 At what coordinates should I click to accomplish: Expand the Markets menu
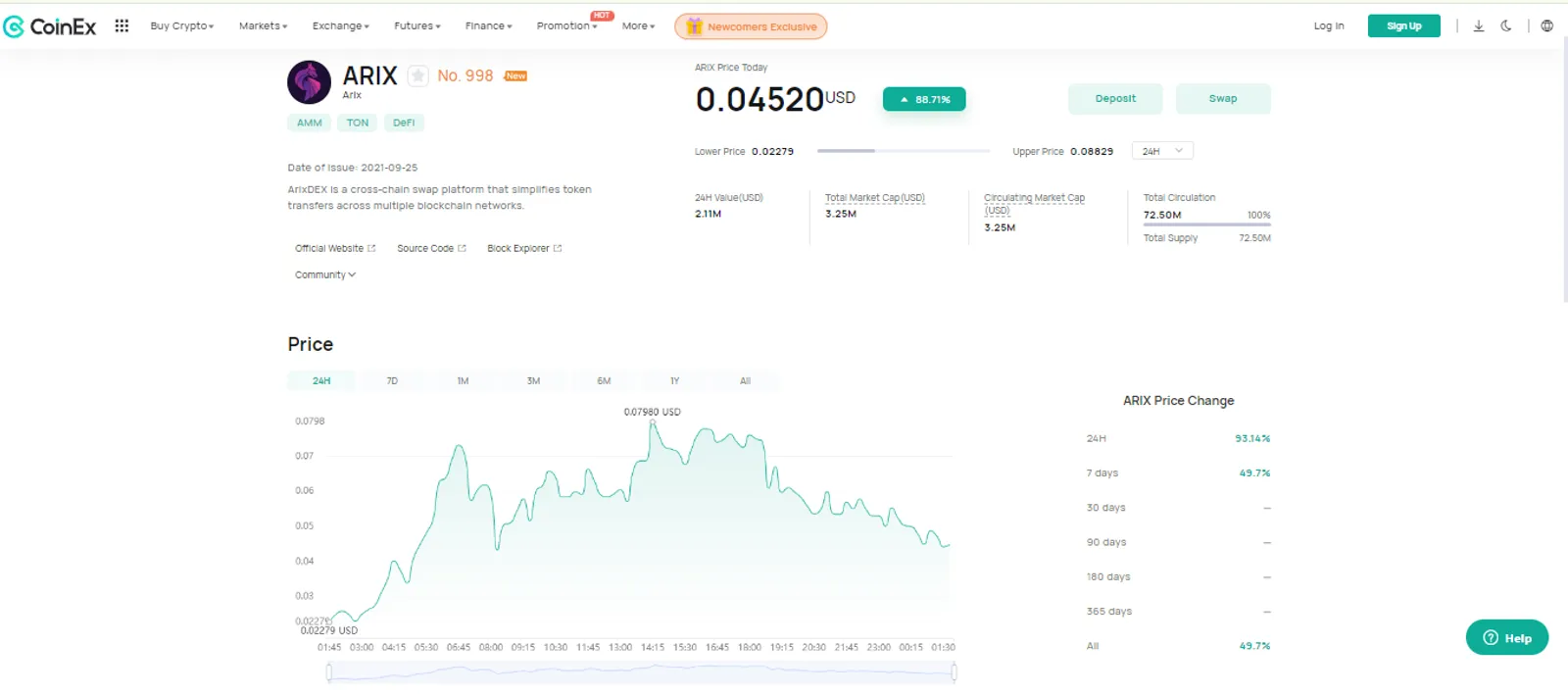click(264, 26)
